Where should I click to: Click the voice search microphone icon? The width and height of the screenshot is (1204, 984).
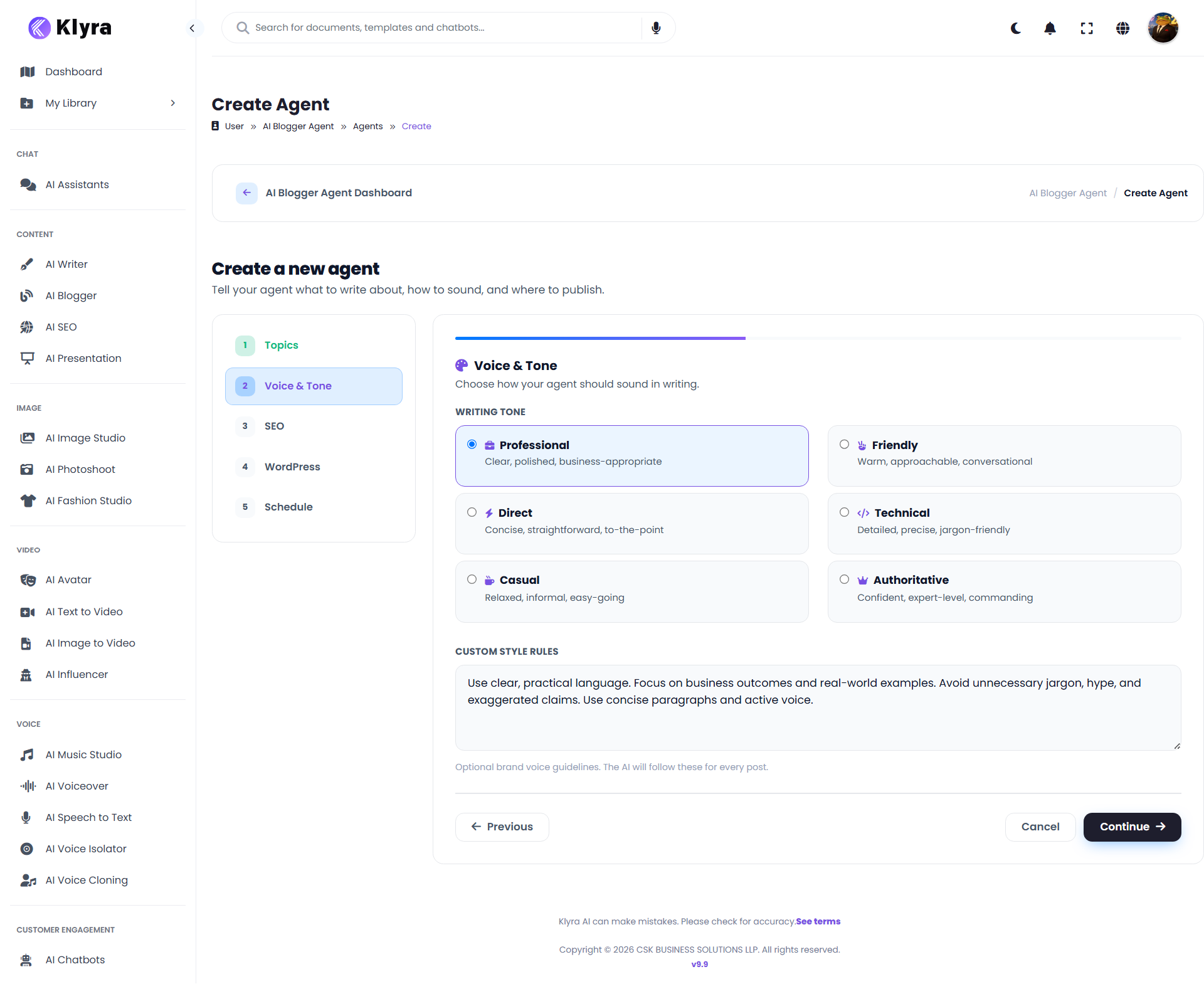656,28
